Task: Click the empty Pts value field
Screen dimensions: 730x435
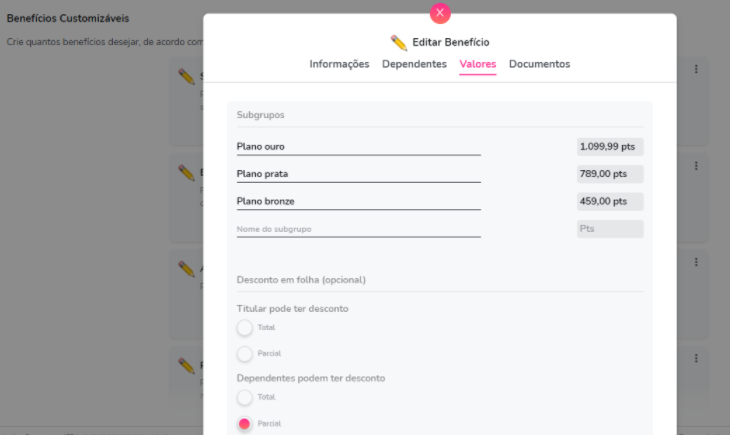Action: point(610,229)
